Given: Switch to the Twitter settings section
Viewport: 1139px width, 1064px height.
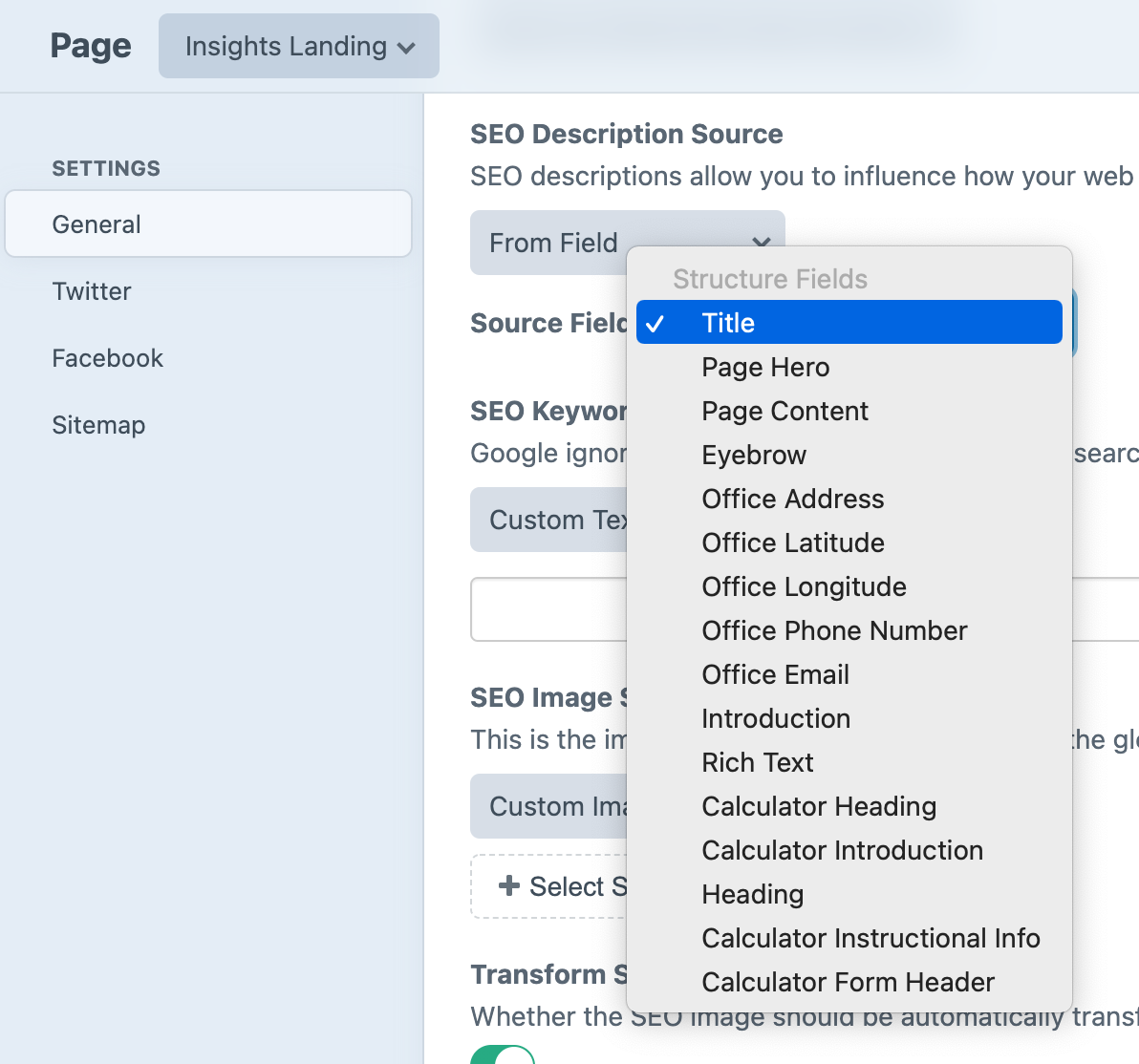Looking at the screenshot, I should (x=92, y=291).
